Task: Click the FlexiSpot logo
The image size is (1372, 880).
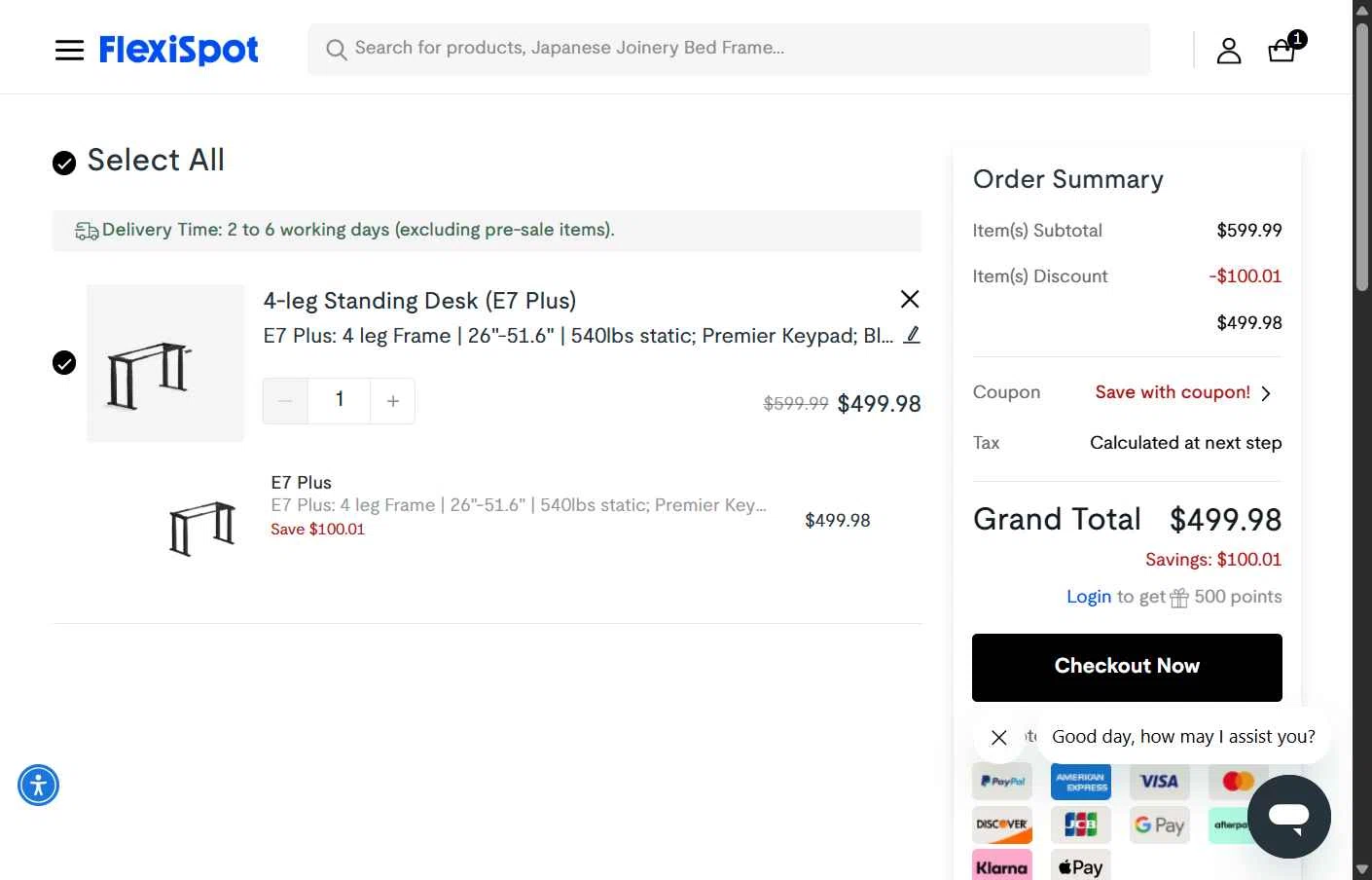Action: 179,50
